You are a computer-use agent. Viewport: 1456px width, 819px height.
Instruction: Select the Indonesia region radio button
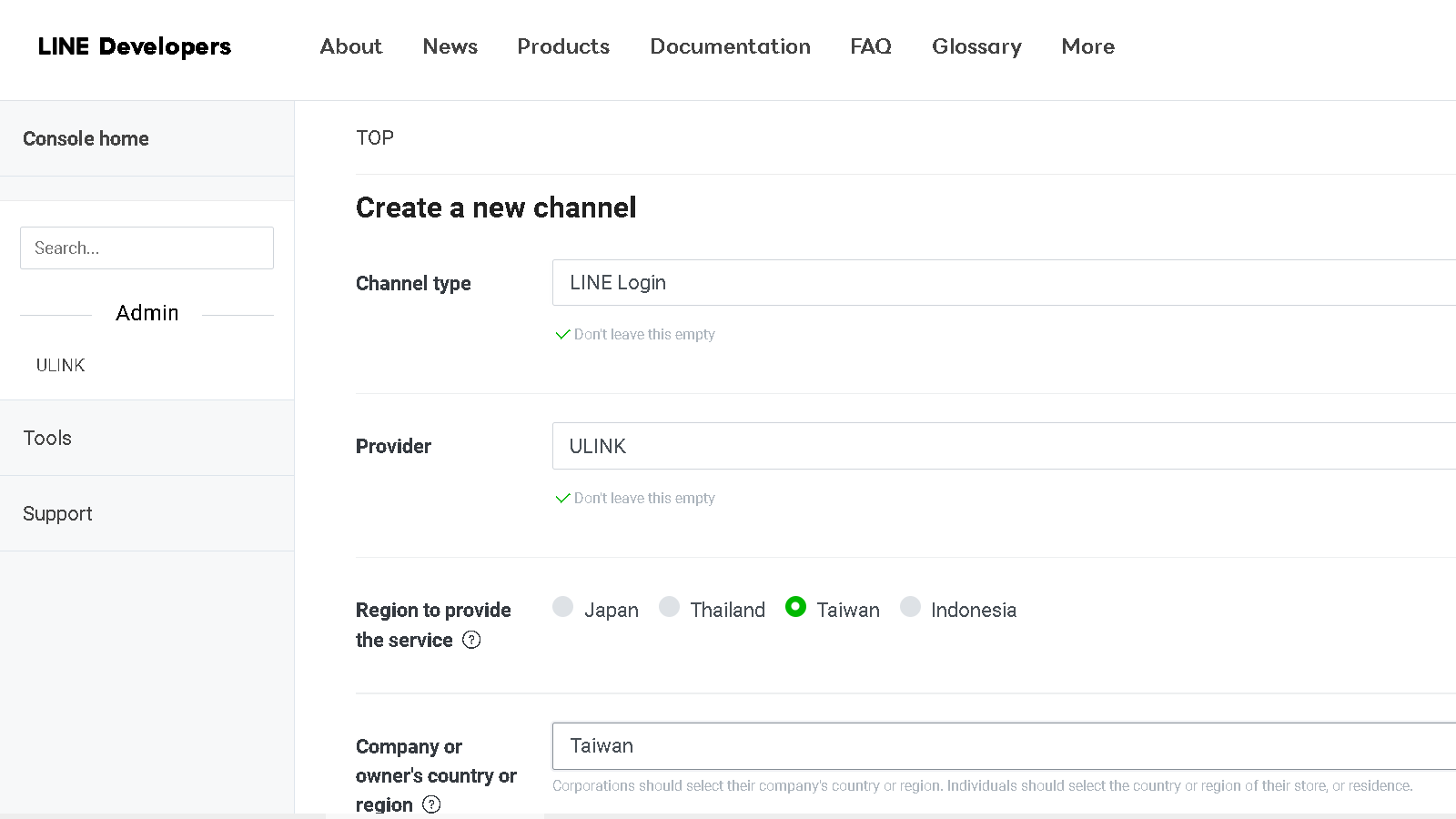910,607
